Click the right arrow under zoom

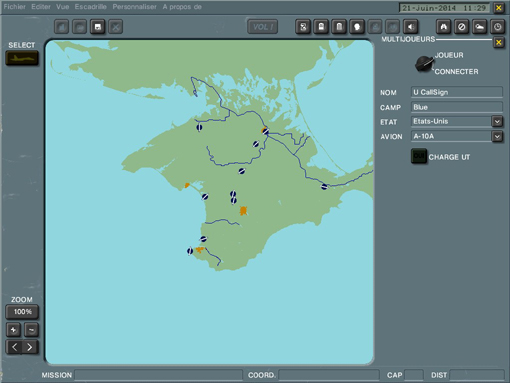(x=30, y=347)
